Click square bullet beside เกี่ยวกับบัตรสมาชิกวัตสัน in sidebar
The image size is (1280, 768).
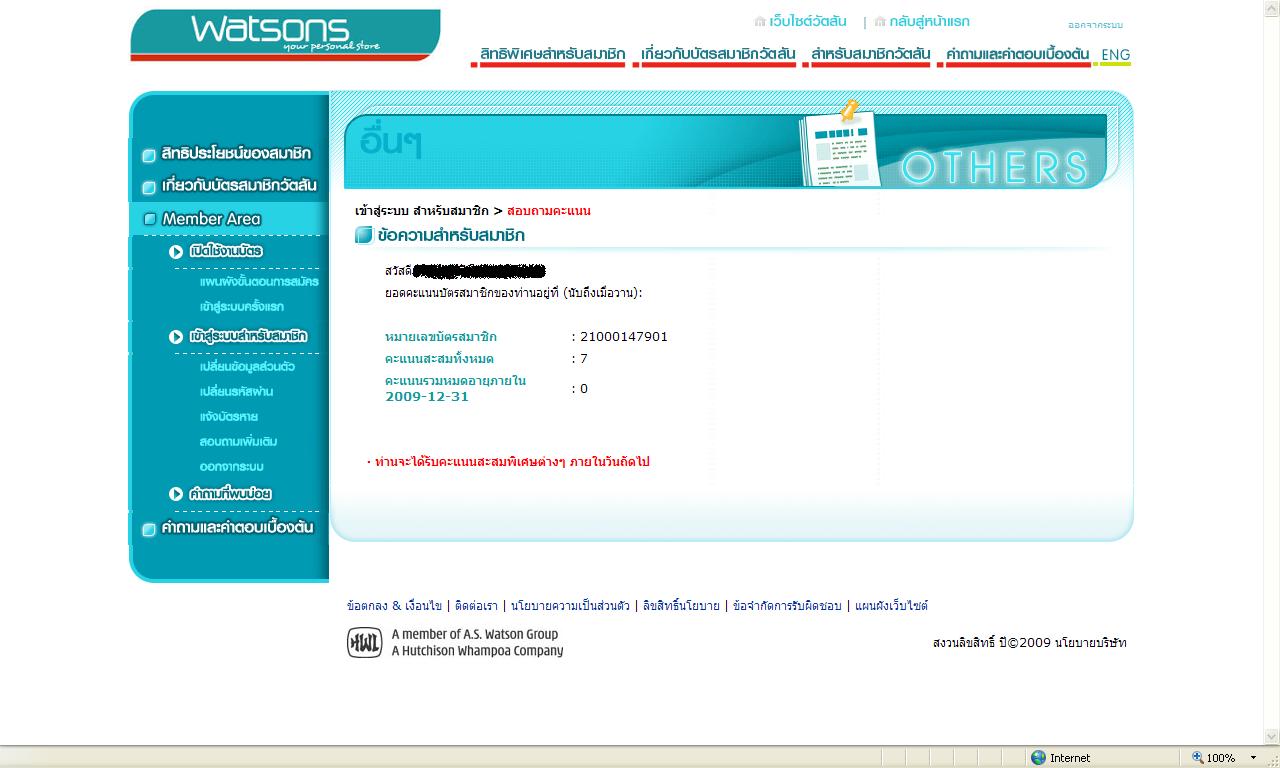point(149,187)
